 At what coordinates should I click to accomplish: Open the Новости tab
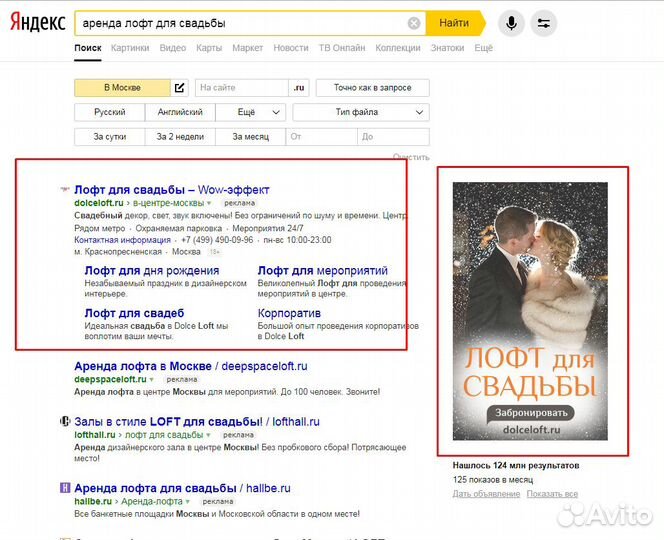coord(290,48)
